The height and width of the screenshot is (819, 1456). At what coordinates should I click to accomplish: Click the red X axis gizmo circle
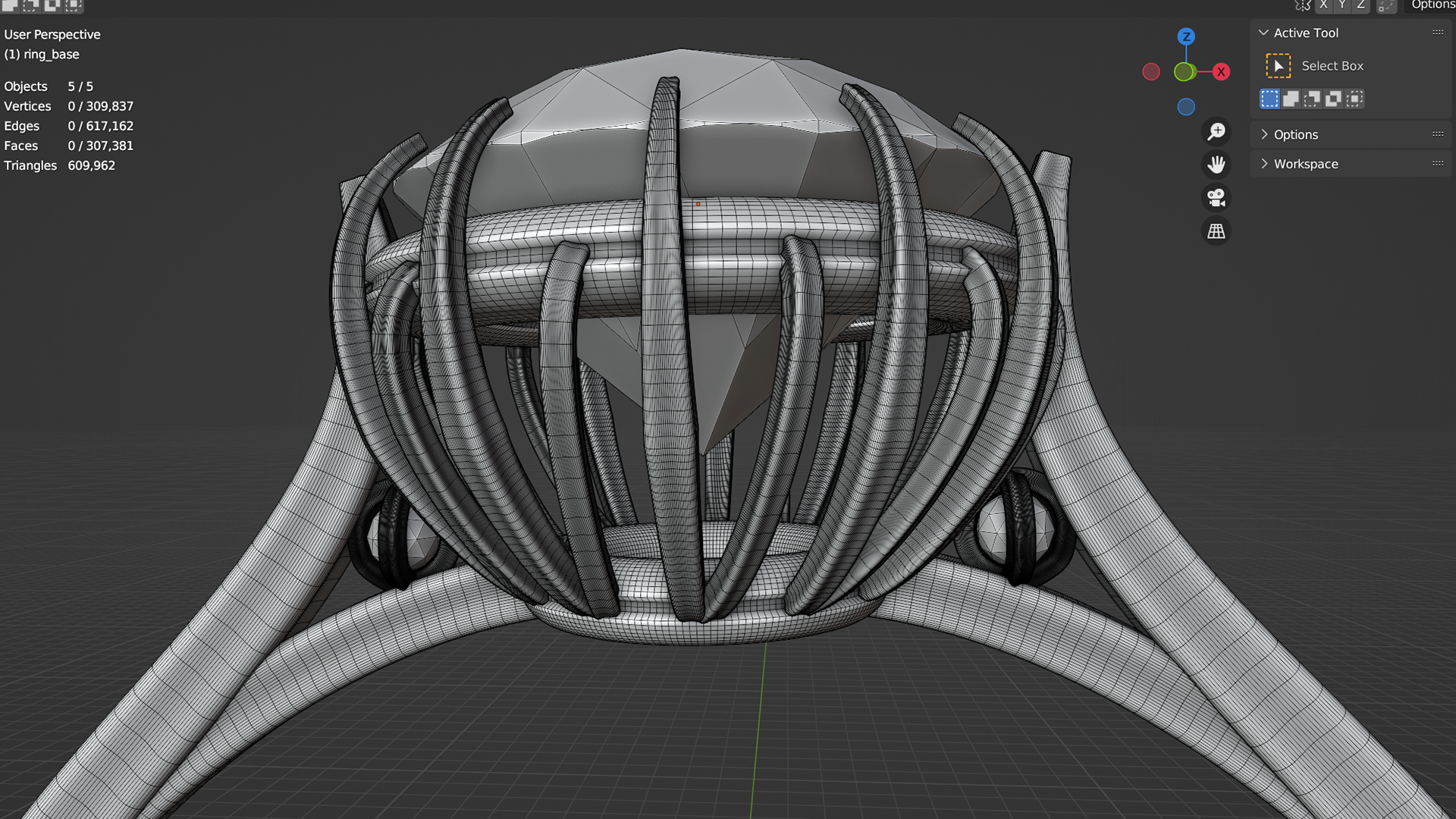coord(1221,72)
